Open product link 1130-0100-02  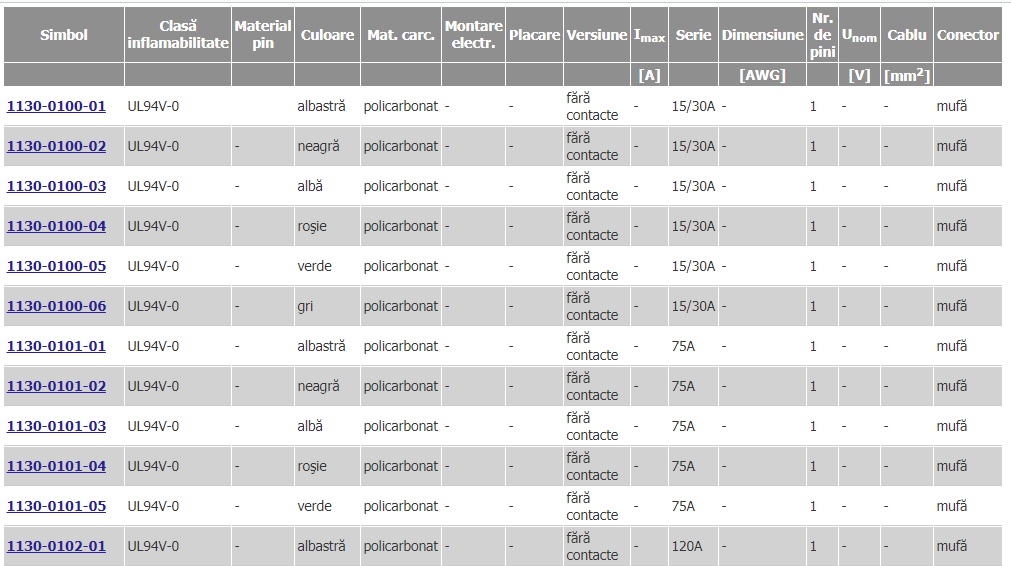tap(56, 146)
